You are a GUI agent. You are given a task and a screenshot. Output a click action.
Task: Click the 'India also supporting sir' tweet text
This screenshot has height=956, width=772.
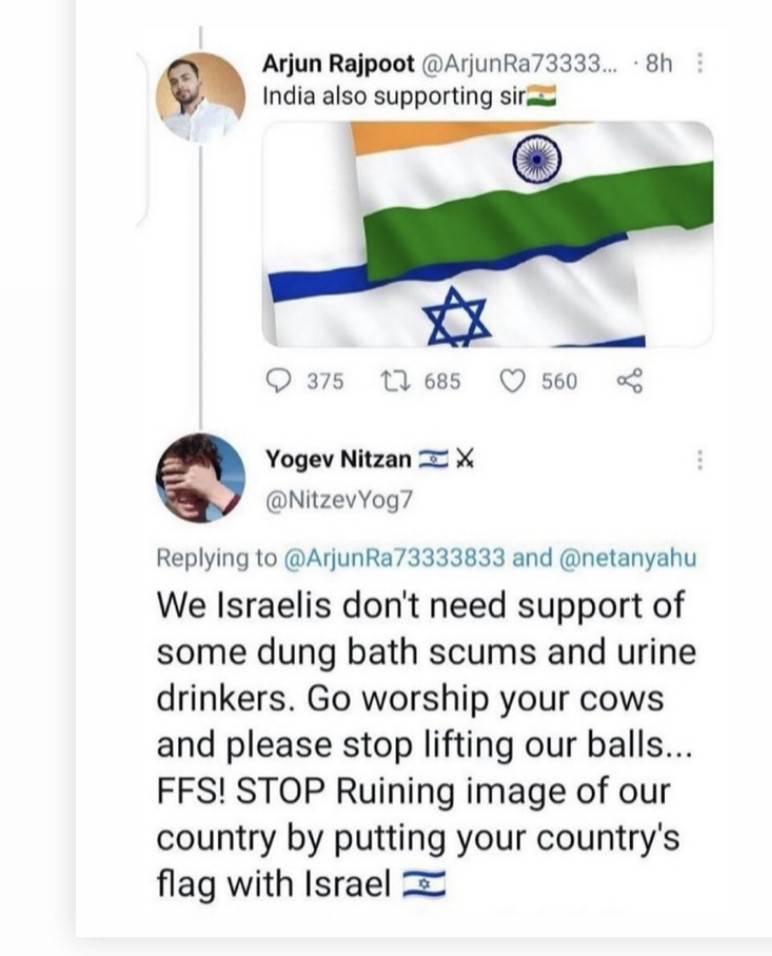pyautogui.click(x=395, y=97)
